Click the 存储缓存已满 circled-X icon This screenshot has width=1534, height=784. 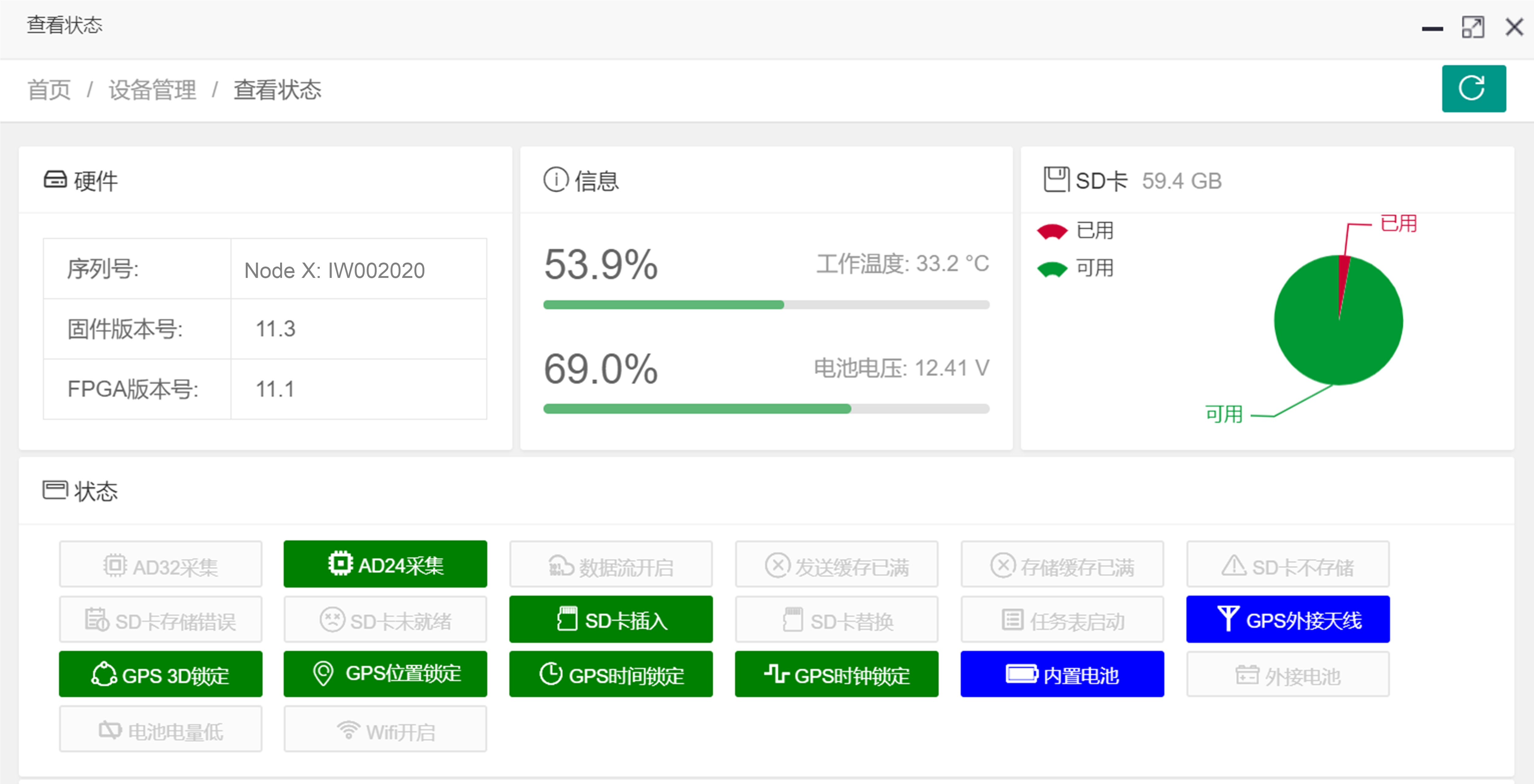pos(1003,565)
